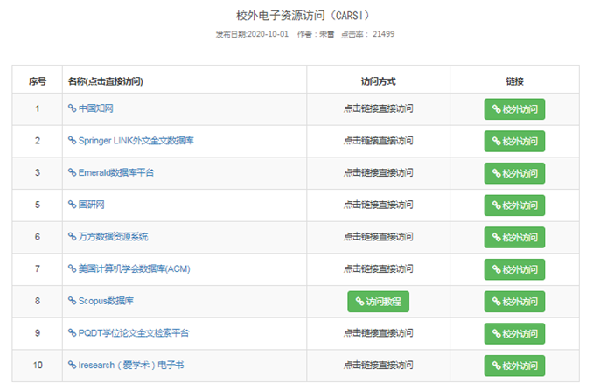Click 校外访问 button for iresearch row
The width and height of the screenshot is (600, 390).
pyautogui.click(x=515, y=366)
